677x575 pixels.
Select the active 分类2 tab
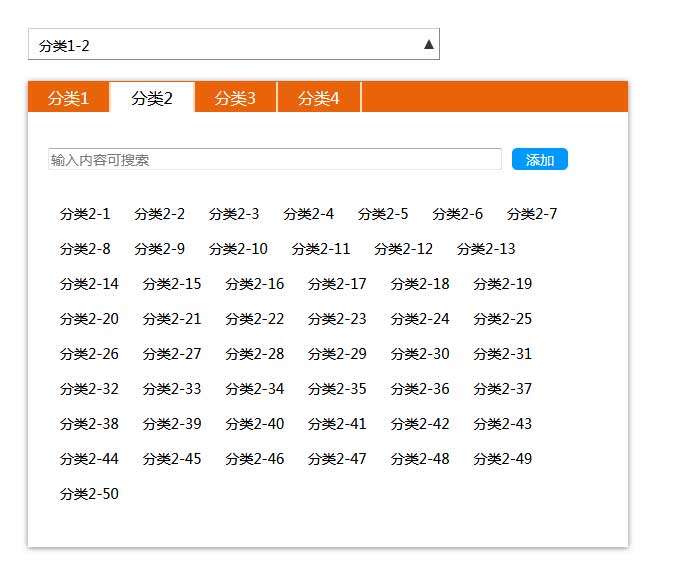(x=152, y=98)
